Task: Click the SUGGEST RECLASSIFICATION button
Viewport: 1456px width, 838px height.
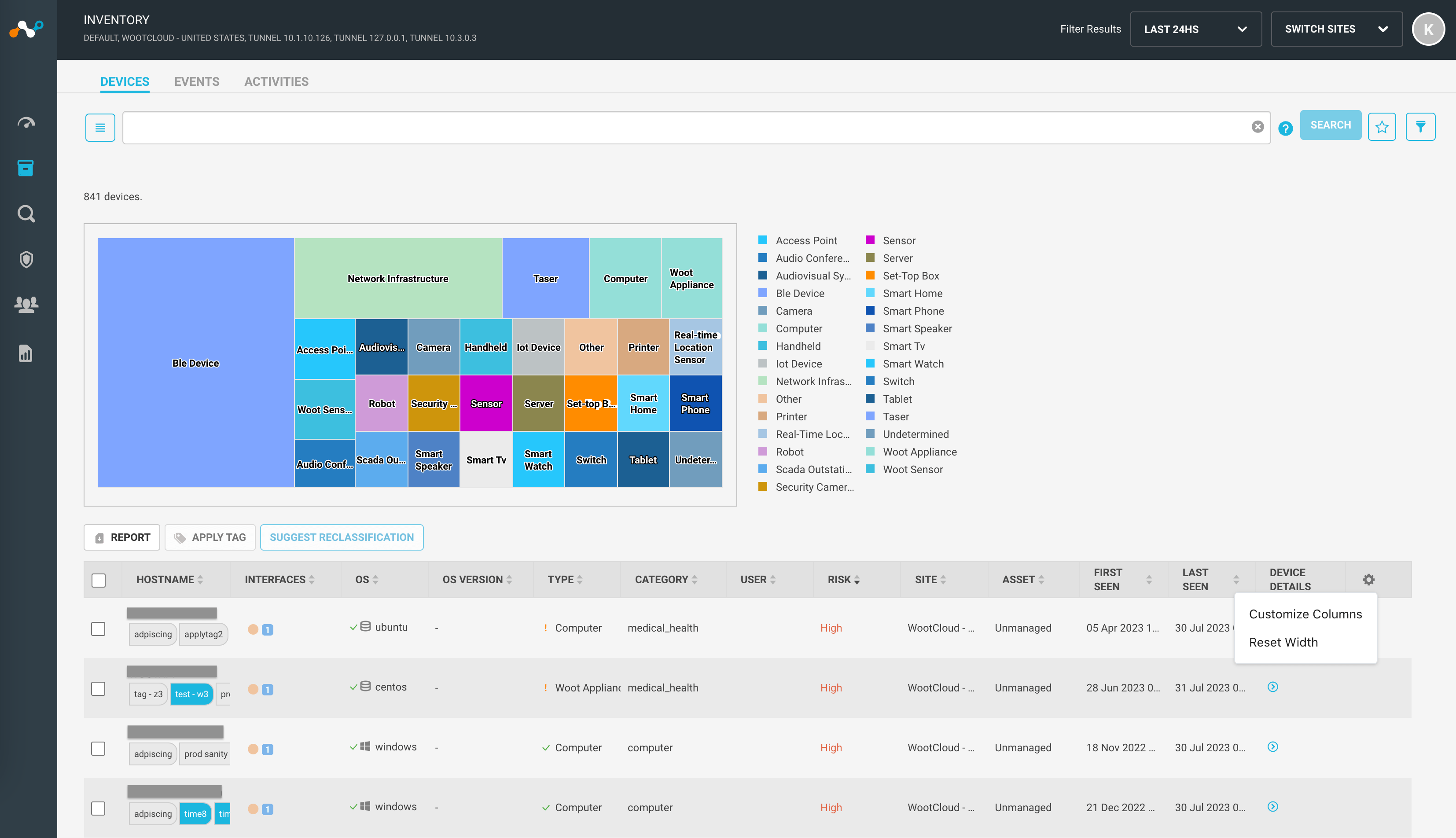Action: (x=342, y=537)
